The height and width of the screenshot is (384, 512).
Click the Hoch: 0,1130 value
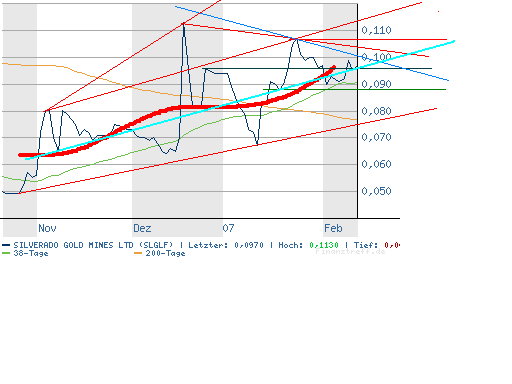pyautogui.click(x=308, y=245)
